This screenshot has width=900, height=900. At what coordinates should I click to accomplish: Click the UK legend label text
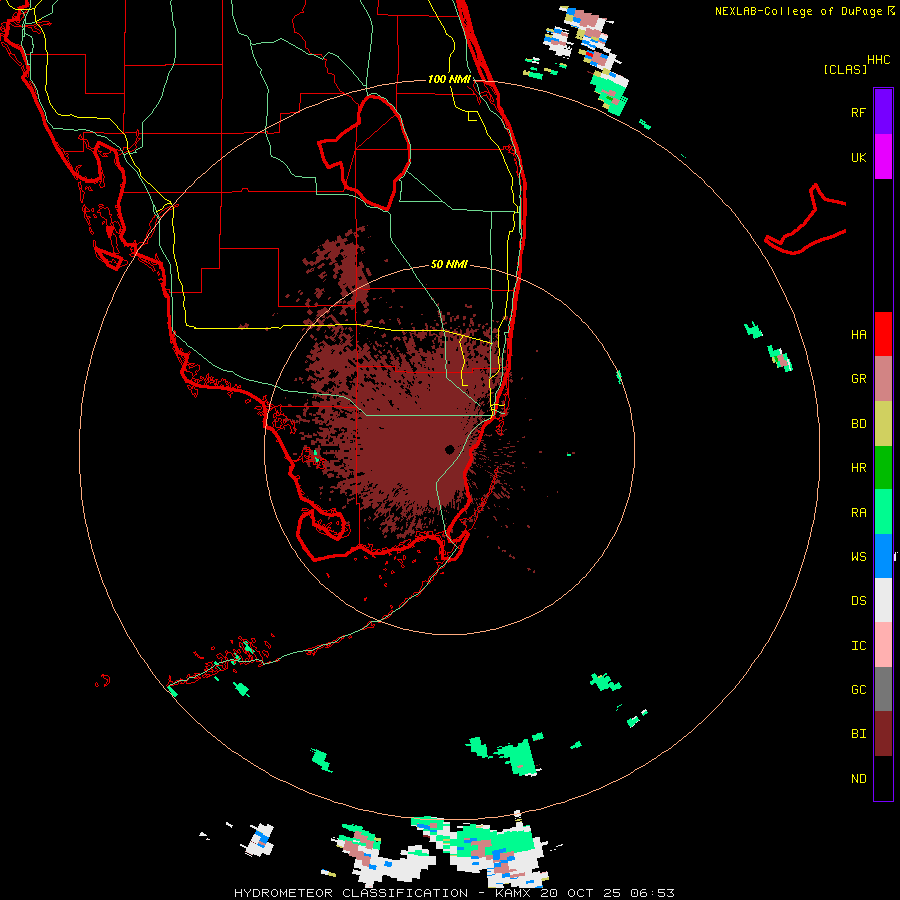click(858, 157)
